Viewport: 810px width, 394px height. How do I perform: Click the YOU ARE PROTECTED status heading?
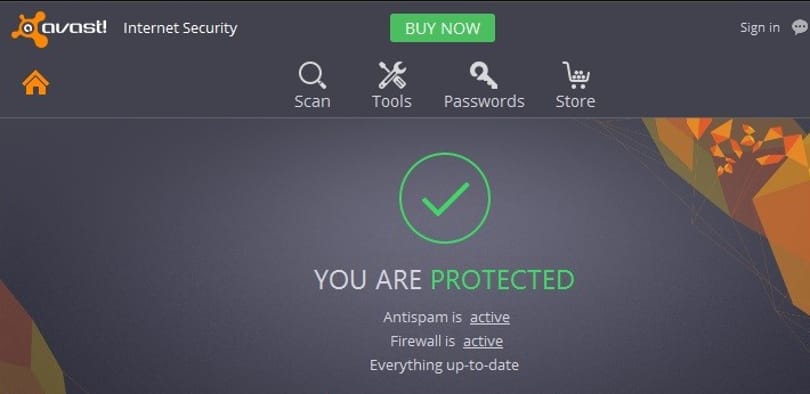click(444, 279)
